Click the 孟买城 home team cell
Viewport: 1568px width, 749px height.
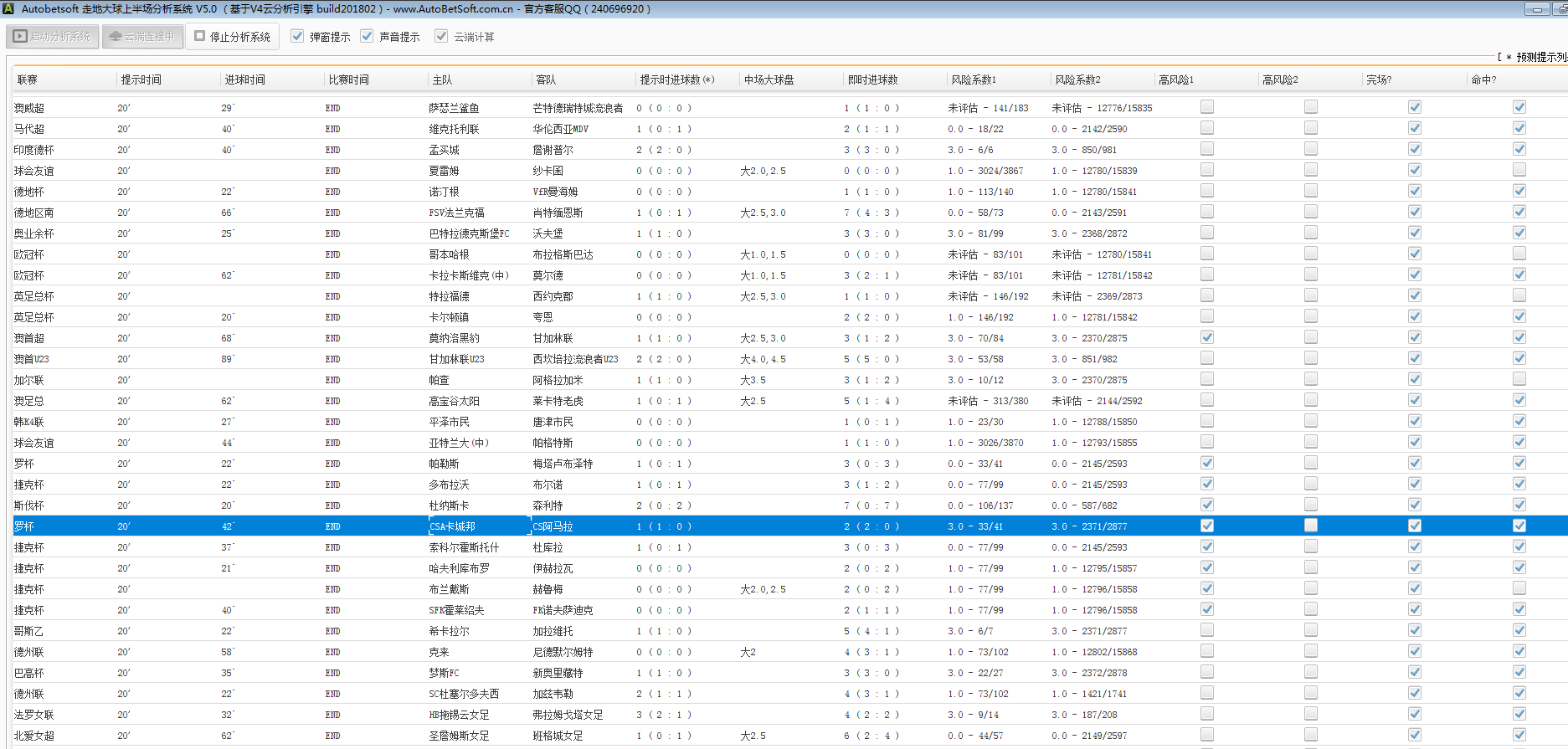(x=444, y=150)
